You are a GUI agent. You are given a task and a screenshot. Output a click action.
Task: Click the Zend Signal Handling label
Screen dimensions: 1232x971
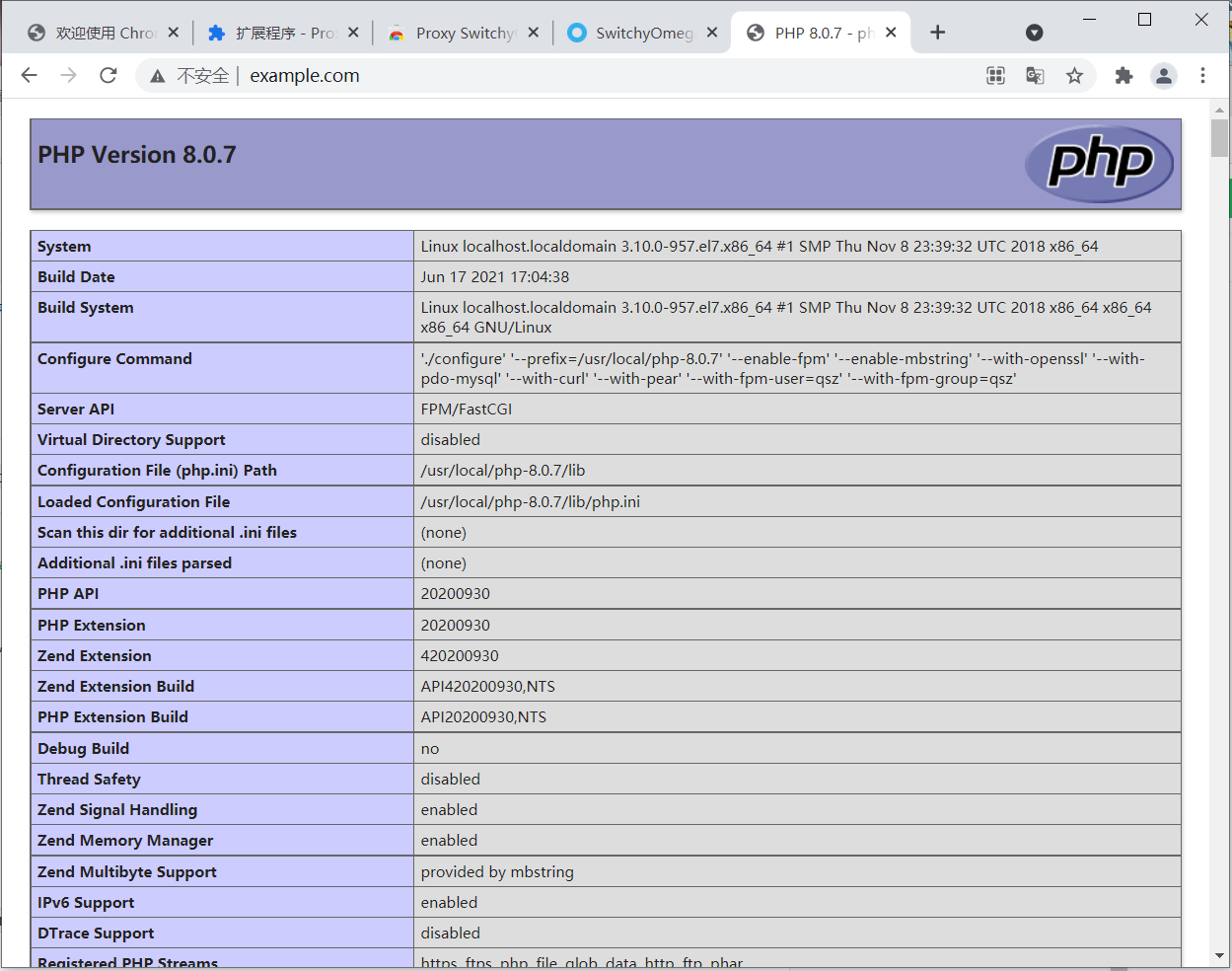tap(117, 810)
